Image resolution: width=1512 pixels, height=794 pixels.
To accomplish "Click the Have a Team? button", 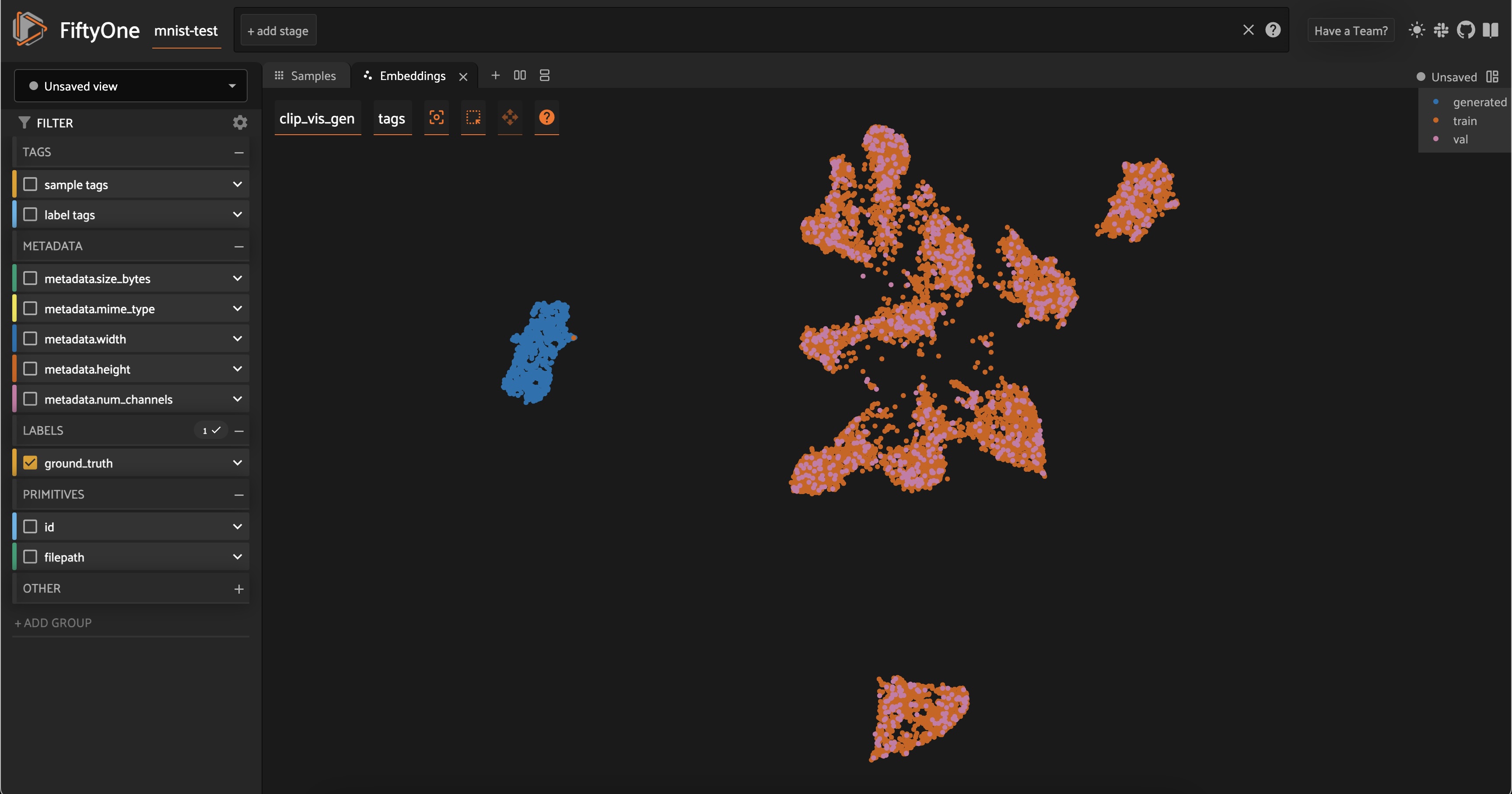I will (x=1351, y=31).
